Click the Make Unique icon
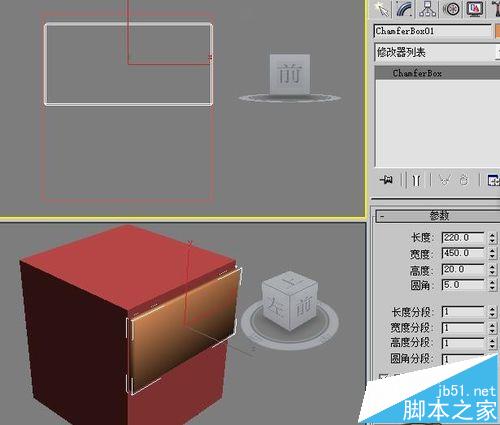Screen dimensions: 500x425 [445, 180]
